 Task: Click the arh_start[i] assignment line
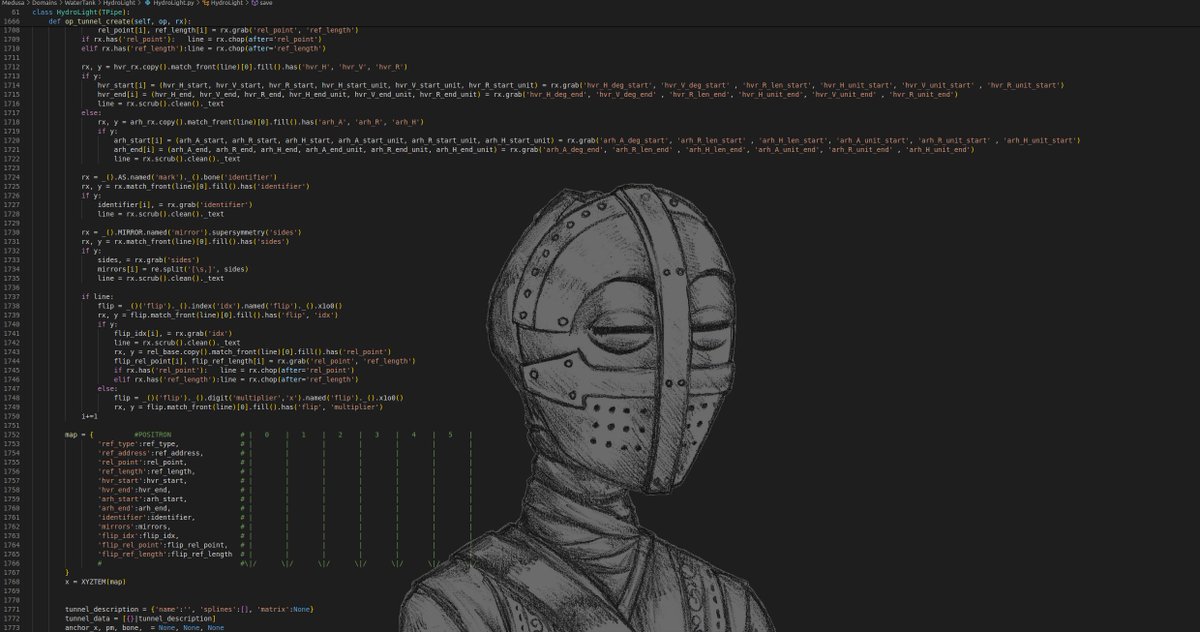(597, 141)
